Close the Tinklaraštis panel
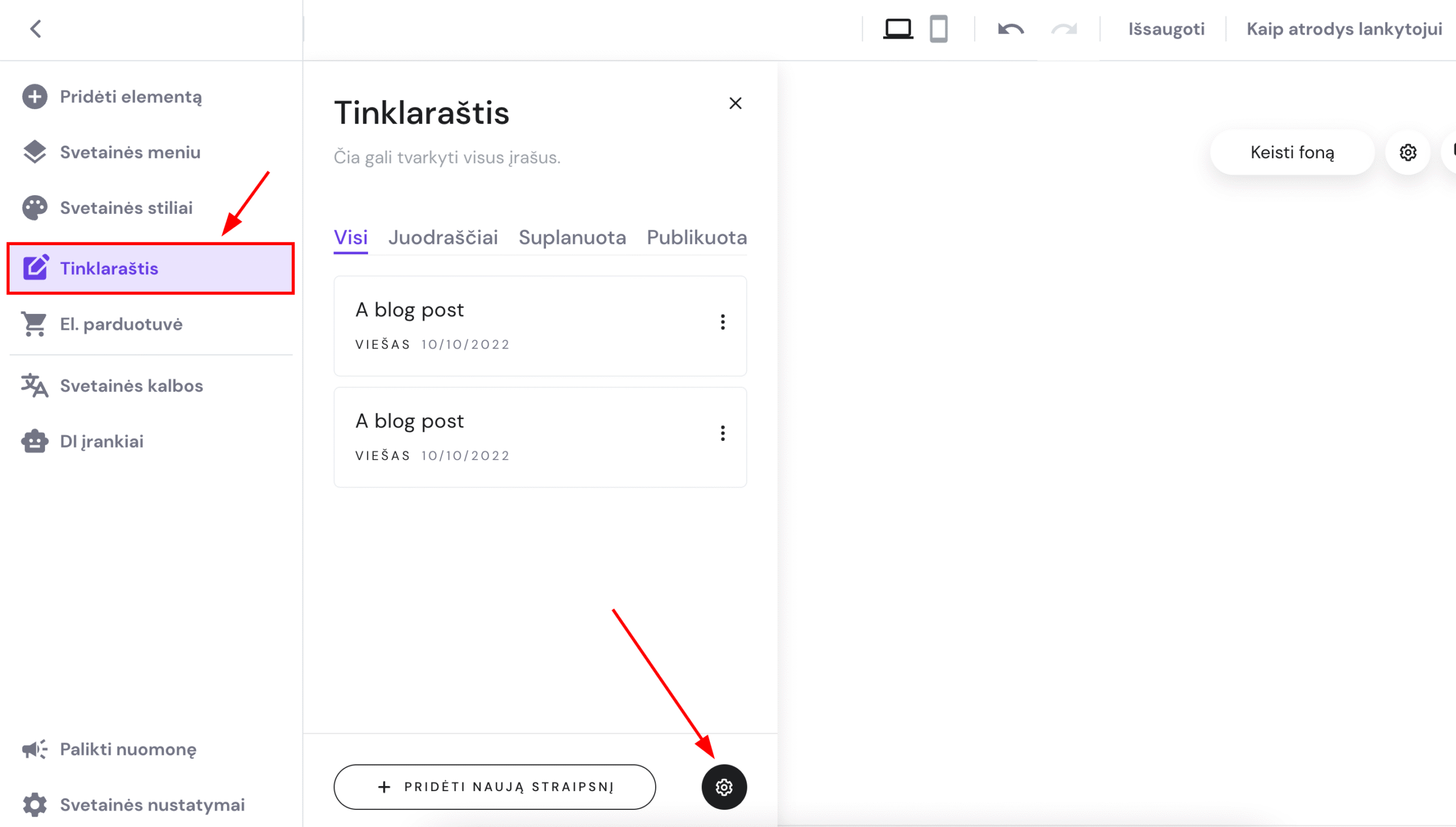Screen dimensions: 1456x827 click(735, 104)
